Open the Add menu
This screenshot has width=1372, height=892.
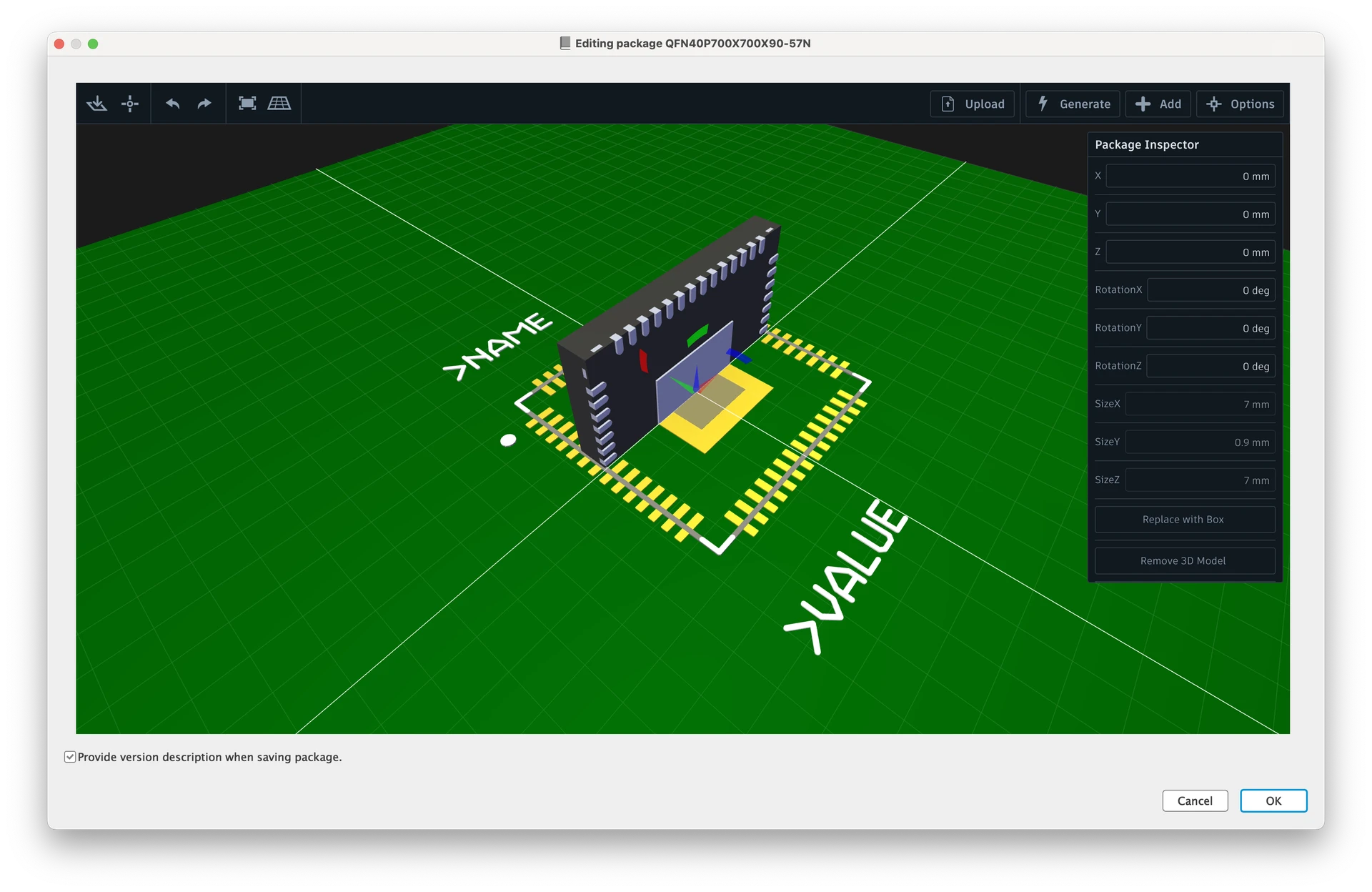click(x=1158, y=104)
